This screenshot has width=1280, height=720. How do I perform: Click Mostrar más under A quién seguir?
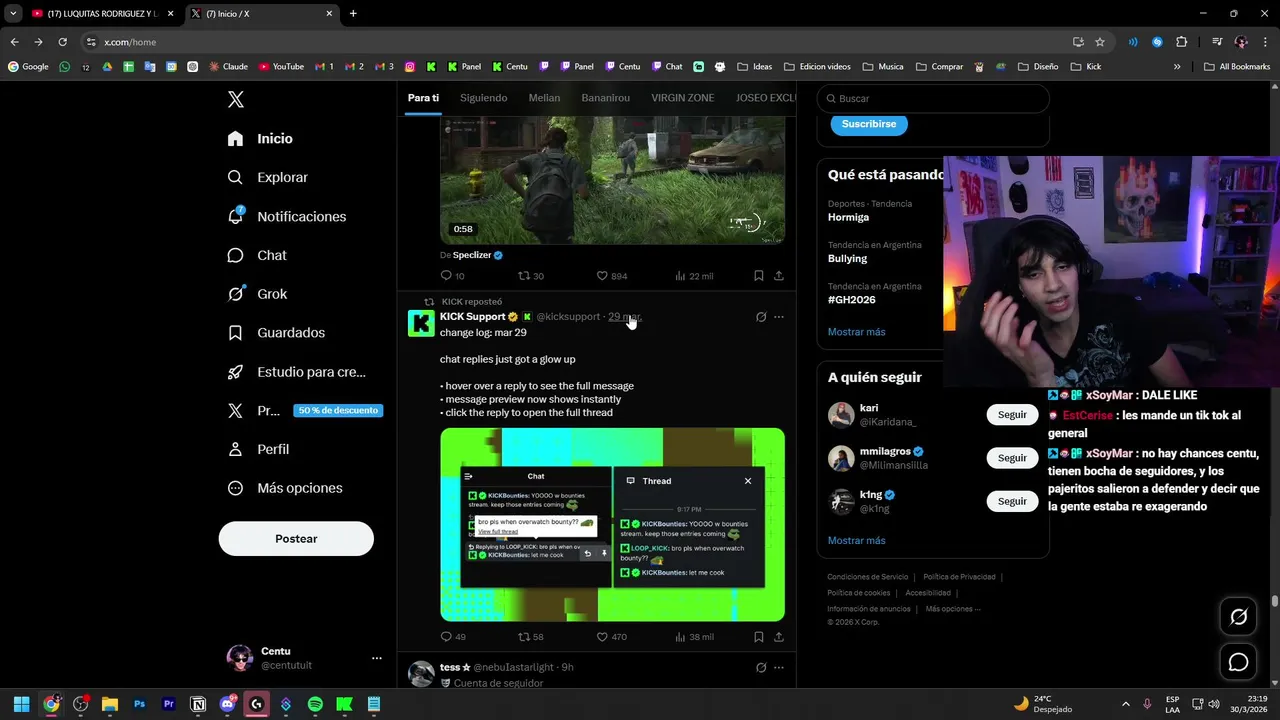click(x=856, y=540)
